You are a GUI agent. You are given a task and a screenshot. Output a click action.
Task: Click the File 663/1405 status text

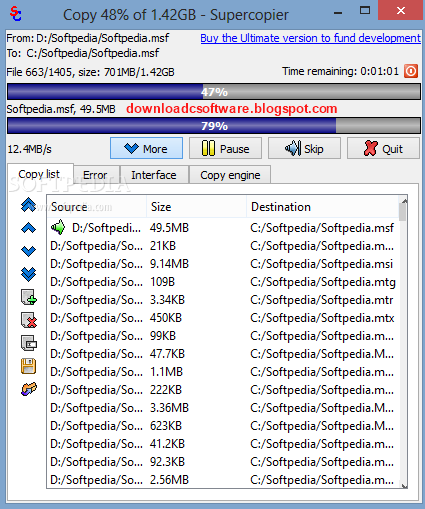[x=90, y=72]
